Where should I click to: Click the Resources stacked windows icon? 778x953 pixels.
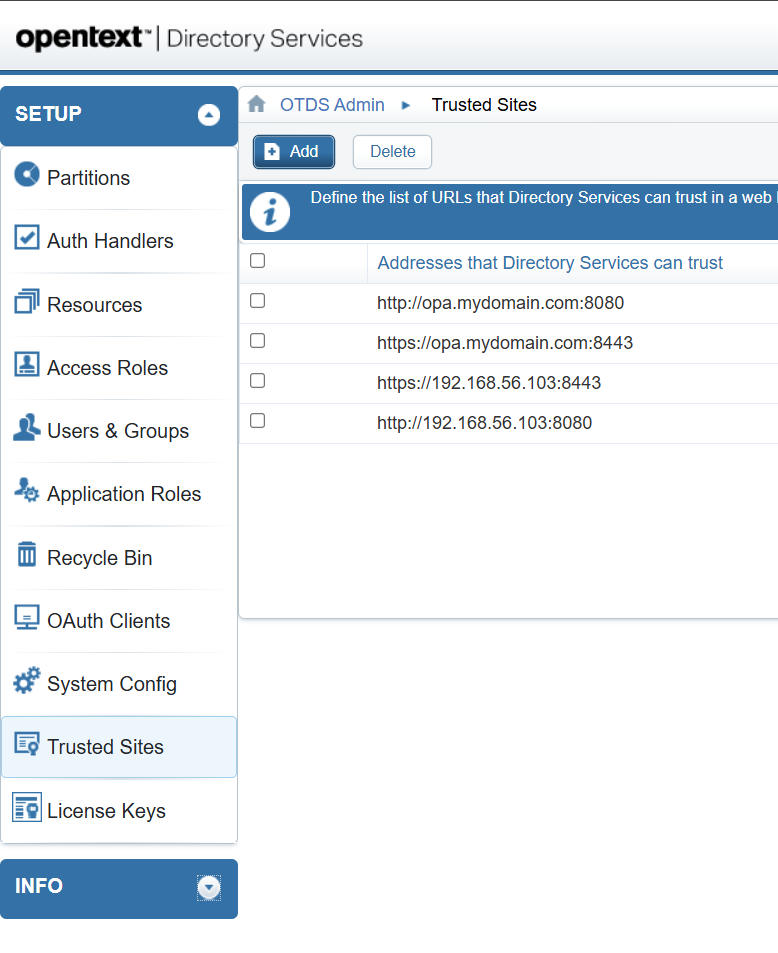(x=27, y=301)
